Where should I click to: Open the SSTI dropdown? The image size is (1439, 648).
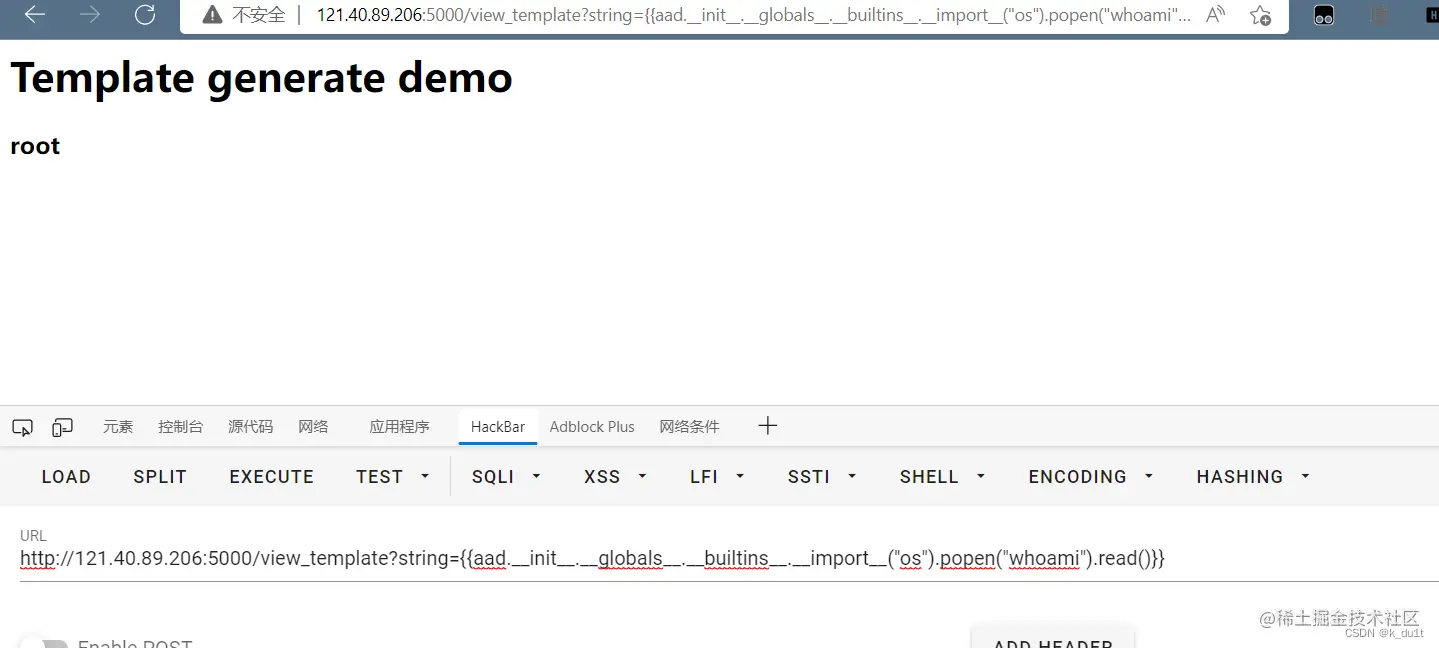pyautogui.click(x=822, y=477)
